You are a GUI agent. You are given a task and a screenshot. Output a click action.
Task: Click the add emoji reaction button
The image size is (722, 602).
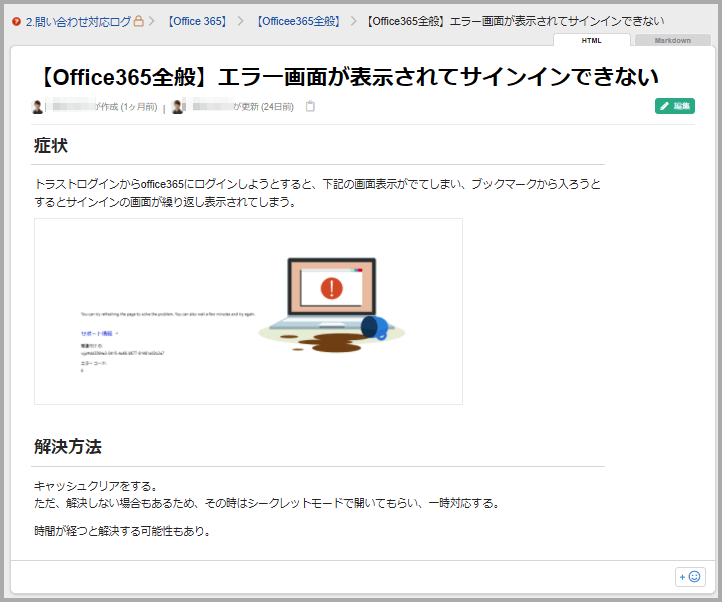tap(690, 577)
